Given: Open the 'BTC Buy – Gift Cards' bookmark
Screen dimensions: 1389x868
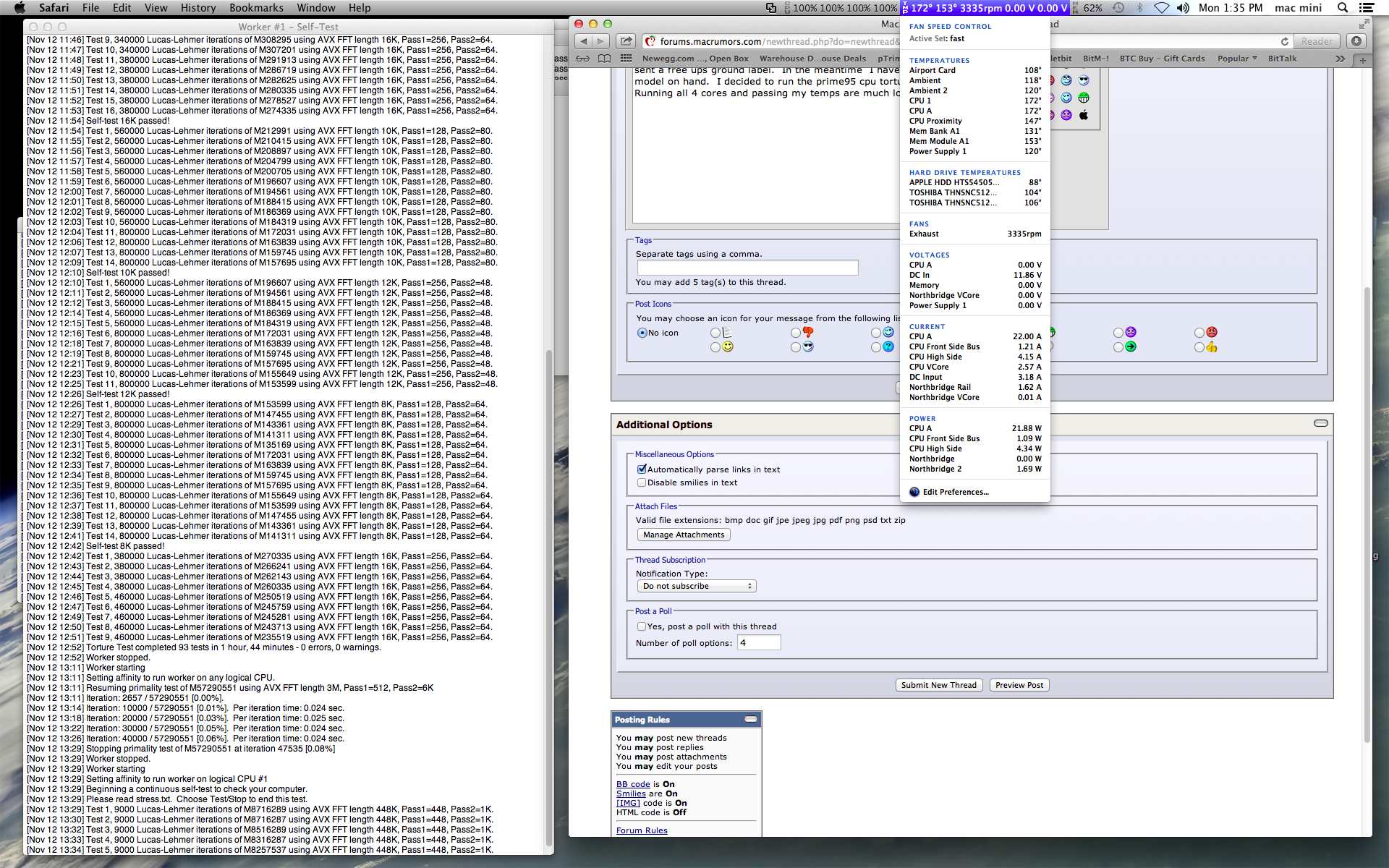Looking at the screenshot, I should pos(1163,59).
